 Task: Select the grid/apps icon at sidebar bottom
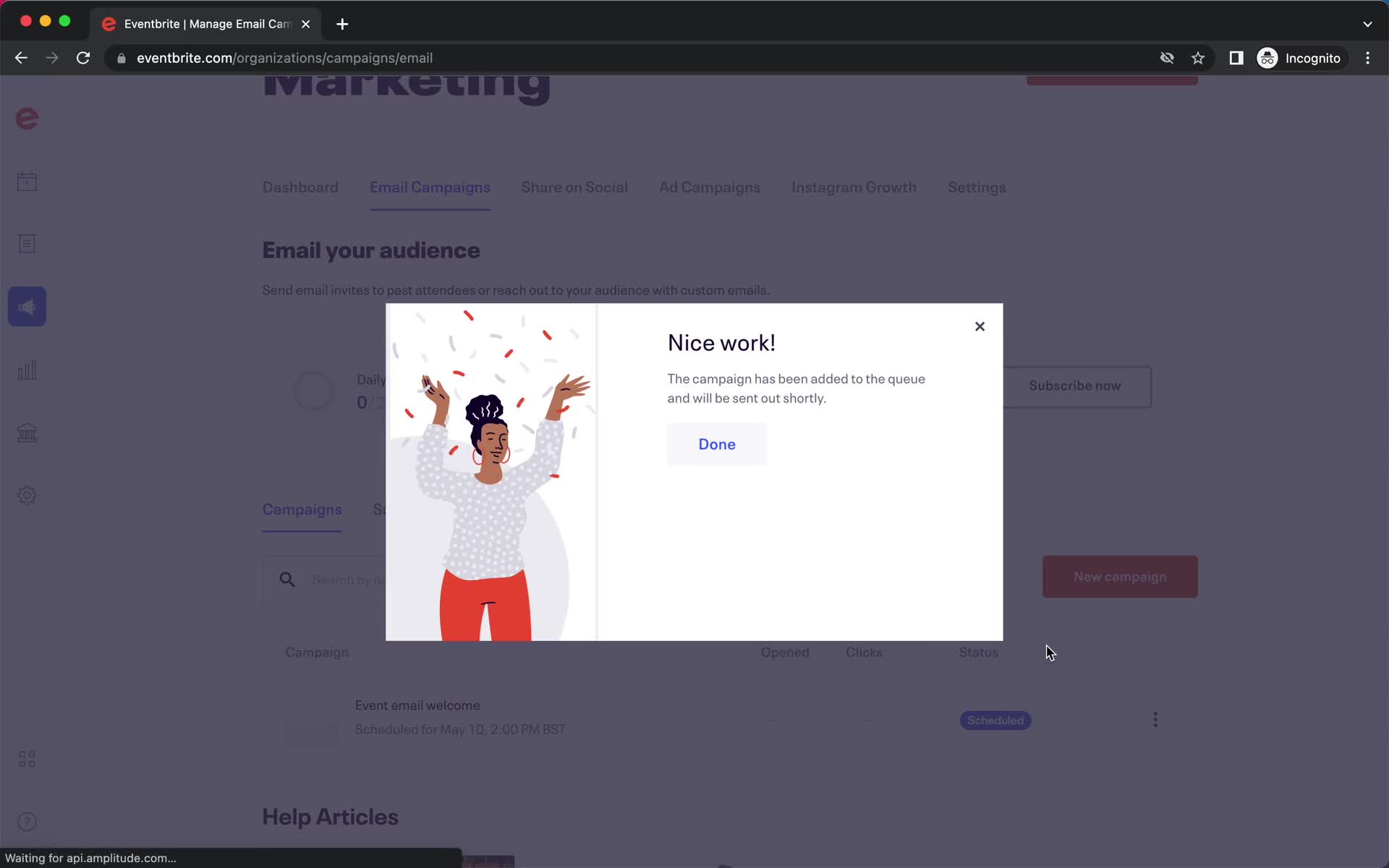(x=27, y=759)
